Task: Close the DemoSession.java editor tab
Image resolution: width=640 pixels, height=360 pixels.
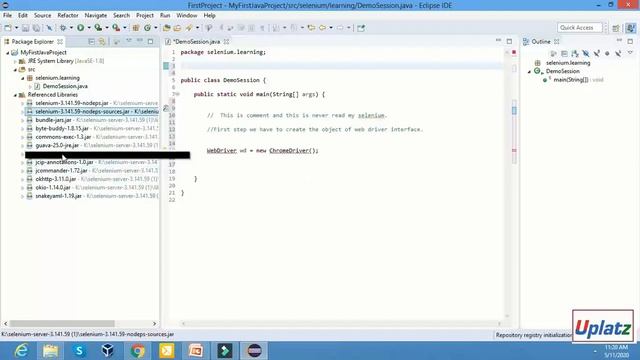Action: click(227, 42)
